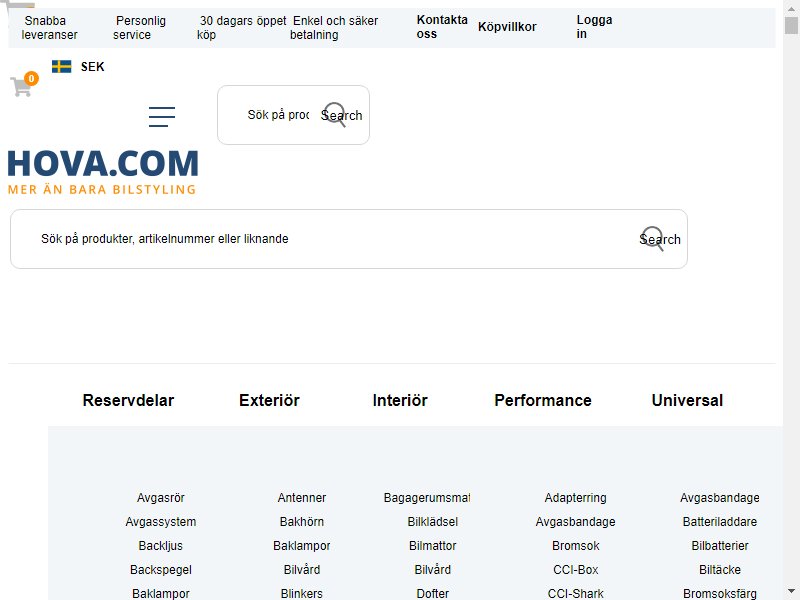Click the scrollbar down arrow
Viewport: 800px width, 600px height.
pyautogui.click(x=791, y=591)
